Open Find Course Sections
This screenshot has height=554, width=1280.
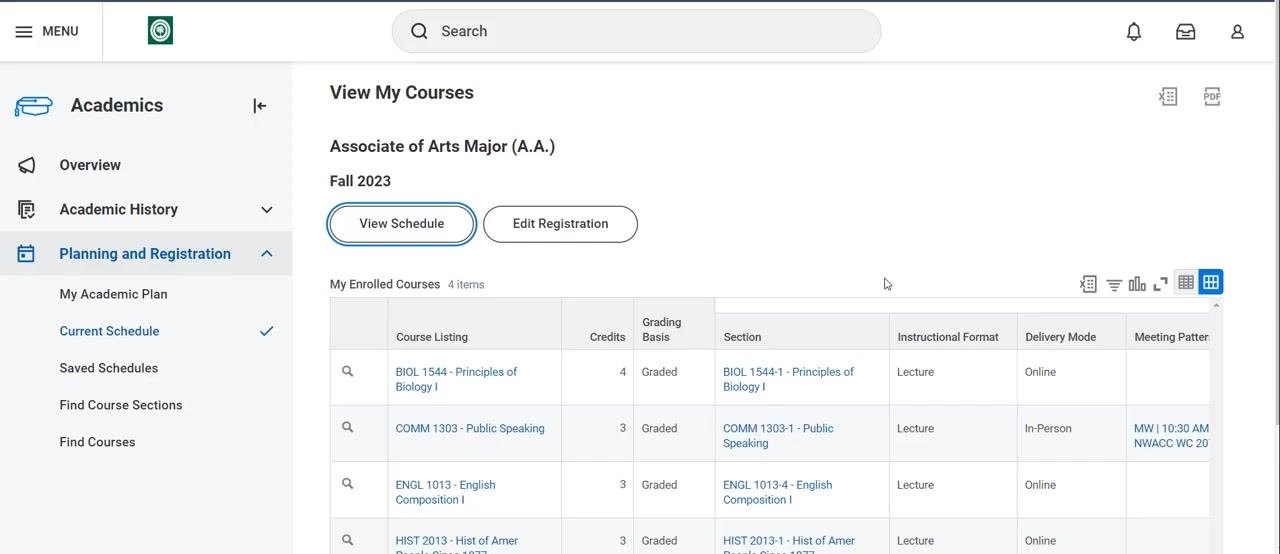click(121, 405)
